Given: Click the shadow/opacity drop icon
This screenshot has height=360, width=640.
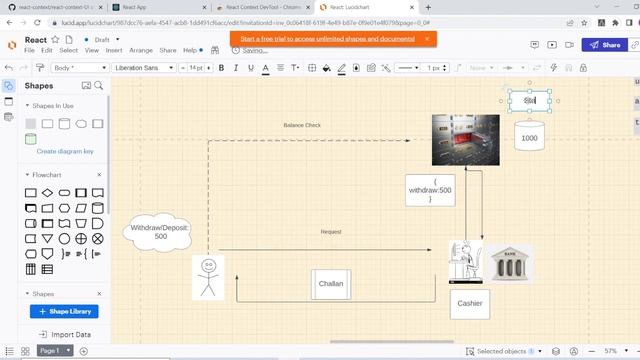Looking at the screenshot, I should point(356,68).
